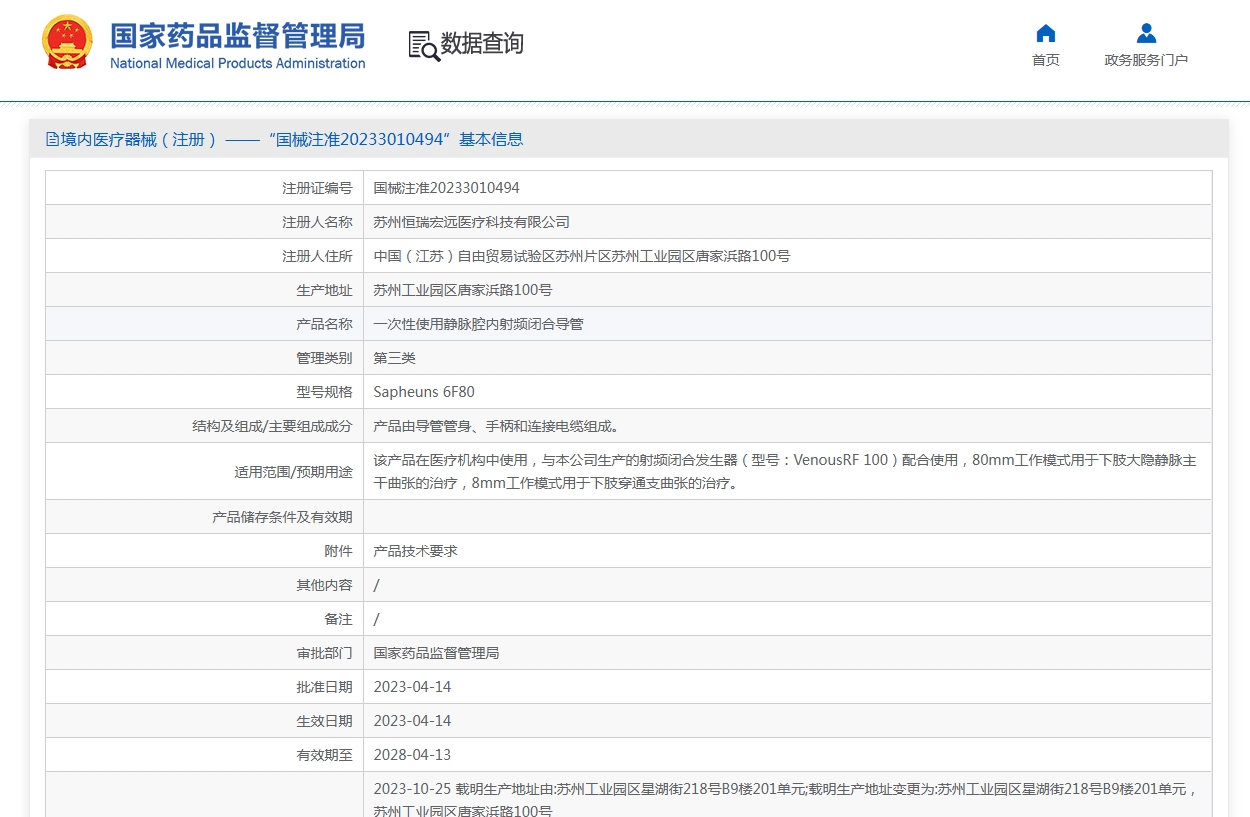Click the 数据查询 heading
The image size is (1250, 817).
tap(482, 44)
